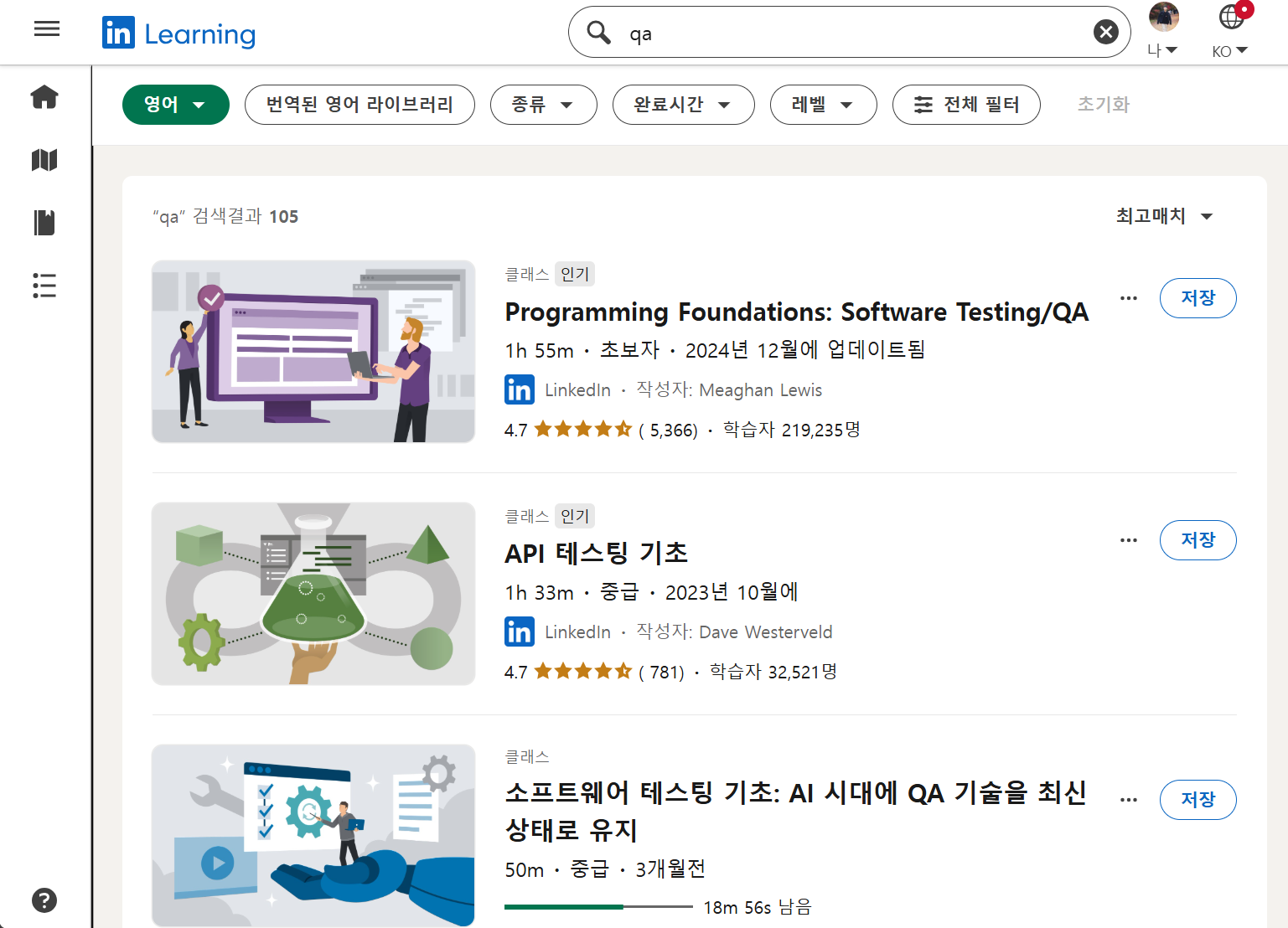Save the 소프트웨어 테스팅 기초 course

(1197, 800)
